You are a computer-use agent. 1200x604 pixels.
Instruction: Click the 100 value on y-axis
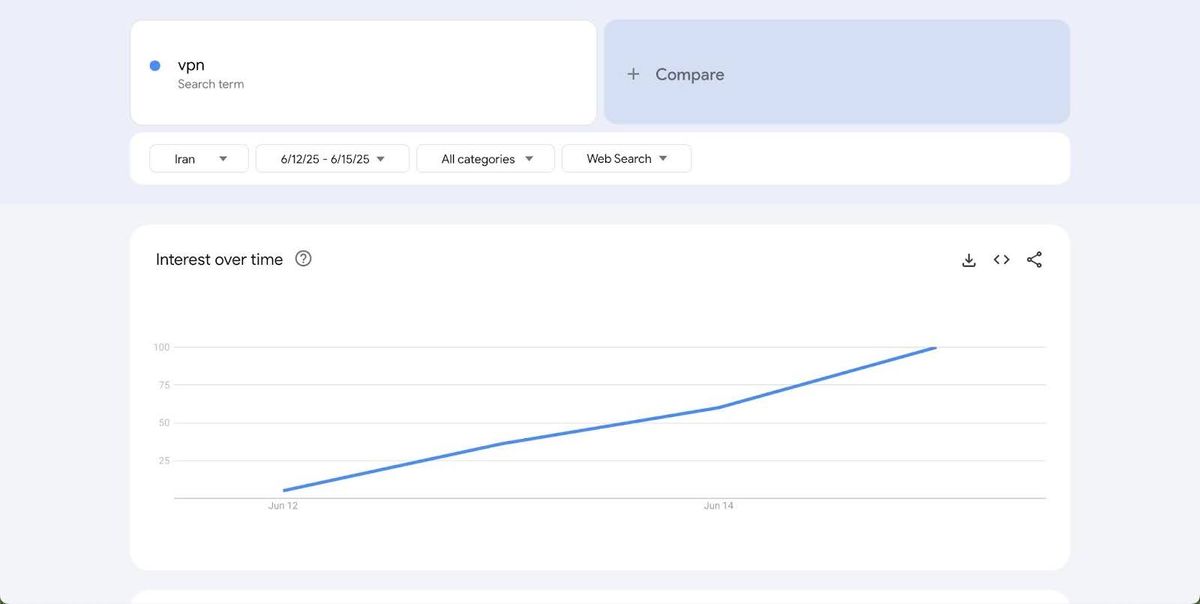point(161,347)
